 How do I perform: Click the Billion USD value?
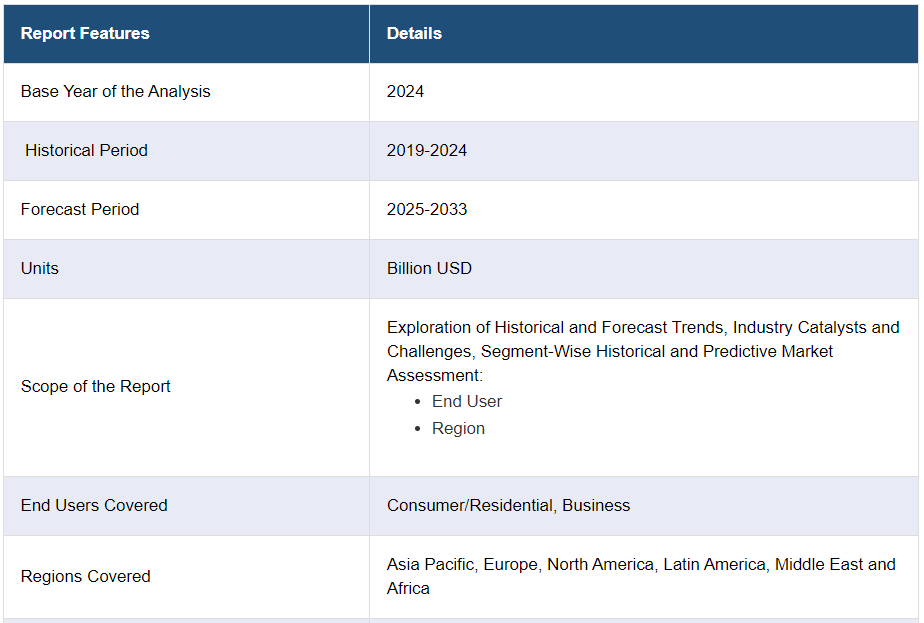pos(429,268)
